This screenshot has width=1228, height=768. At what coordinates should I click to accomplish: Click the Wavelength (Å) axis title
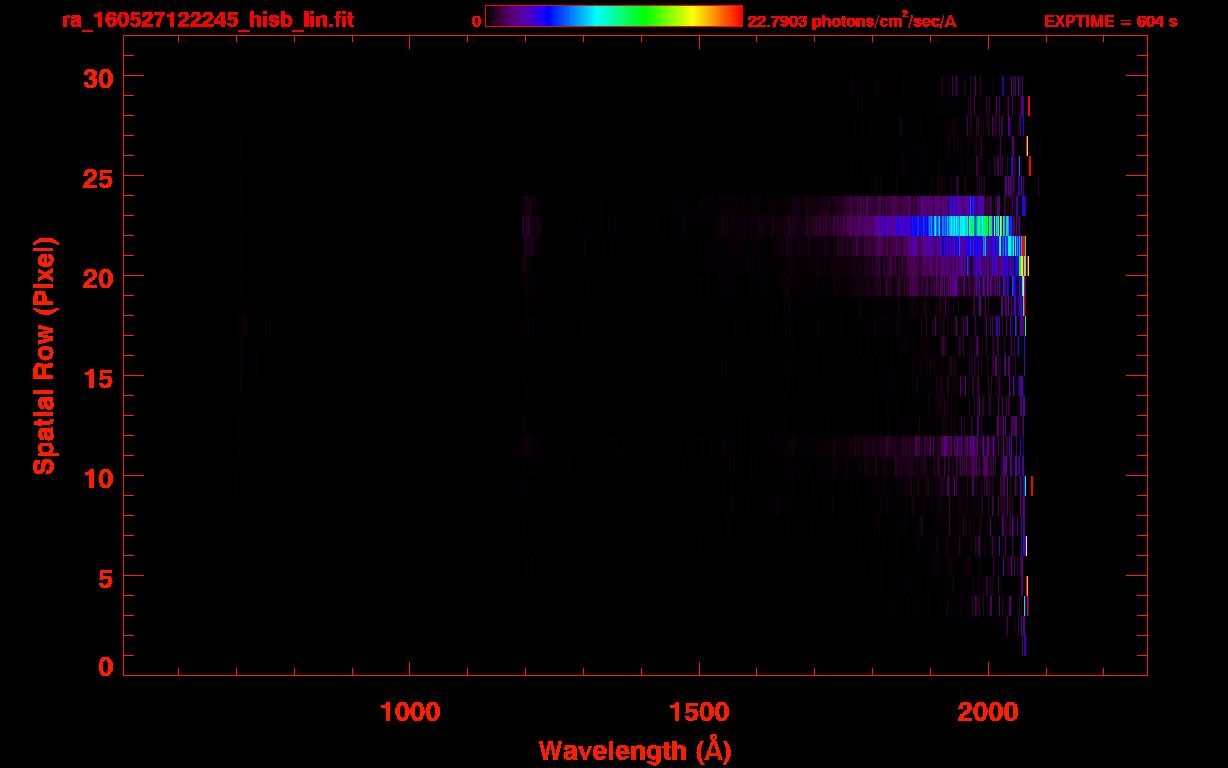[635, 750]
